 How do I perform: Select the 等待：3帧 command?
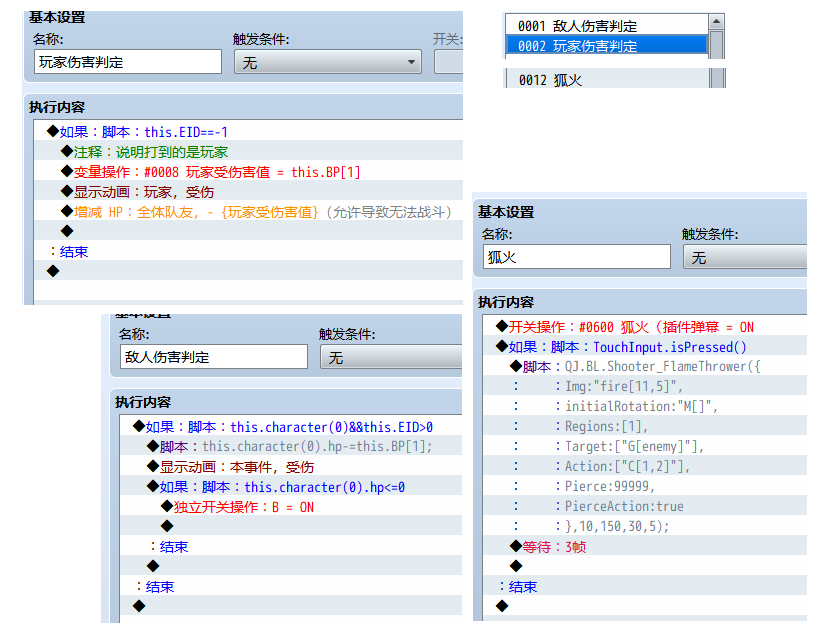645,546
